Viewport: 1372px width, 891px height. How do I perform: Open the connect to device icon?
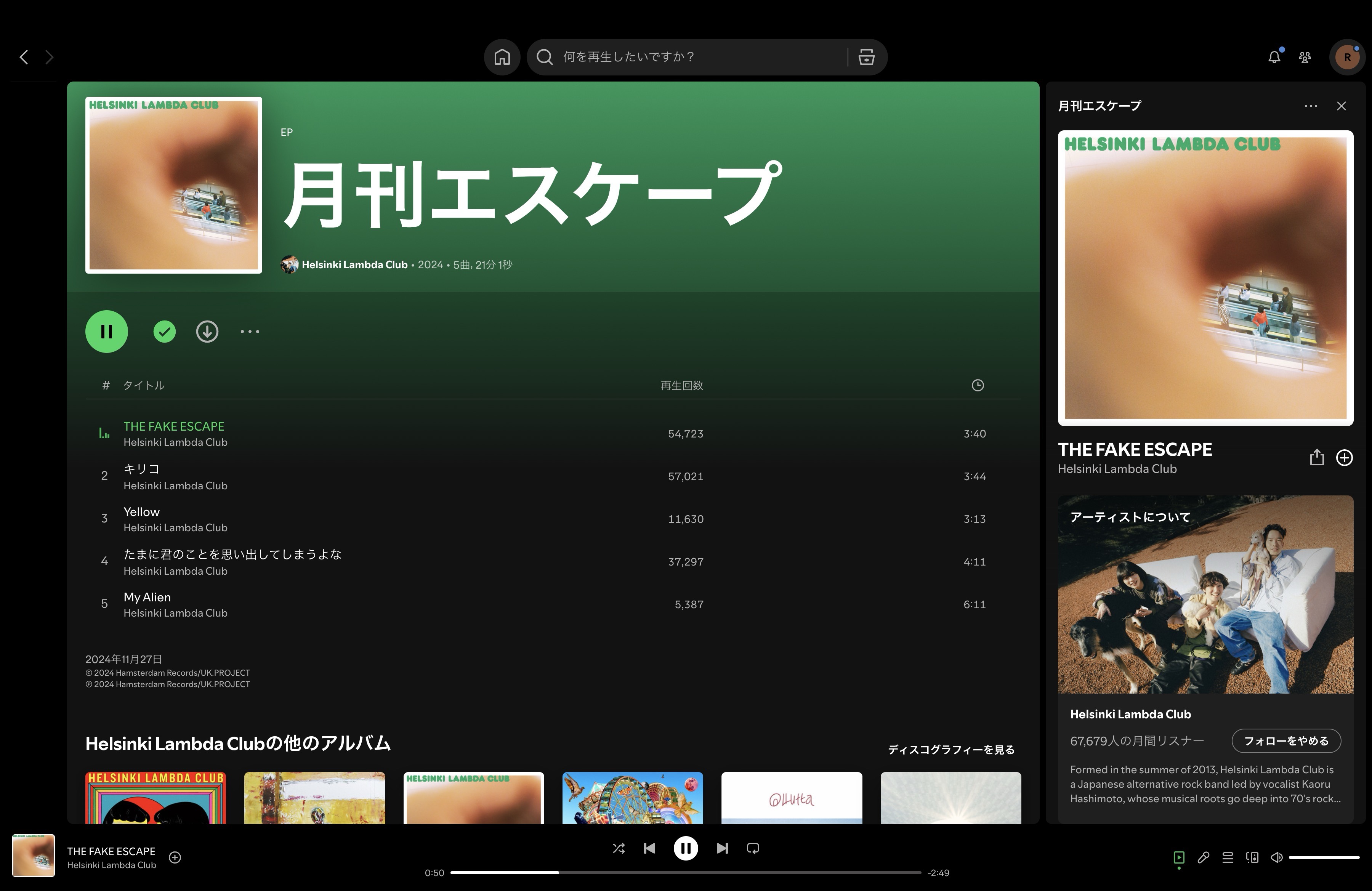pyautogui.click(x=1252, y=857)
